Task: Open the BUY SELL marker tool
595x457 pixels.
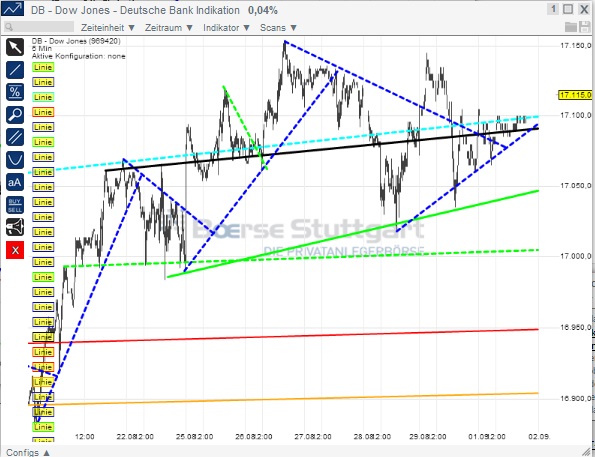Action: point(15,205)
